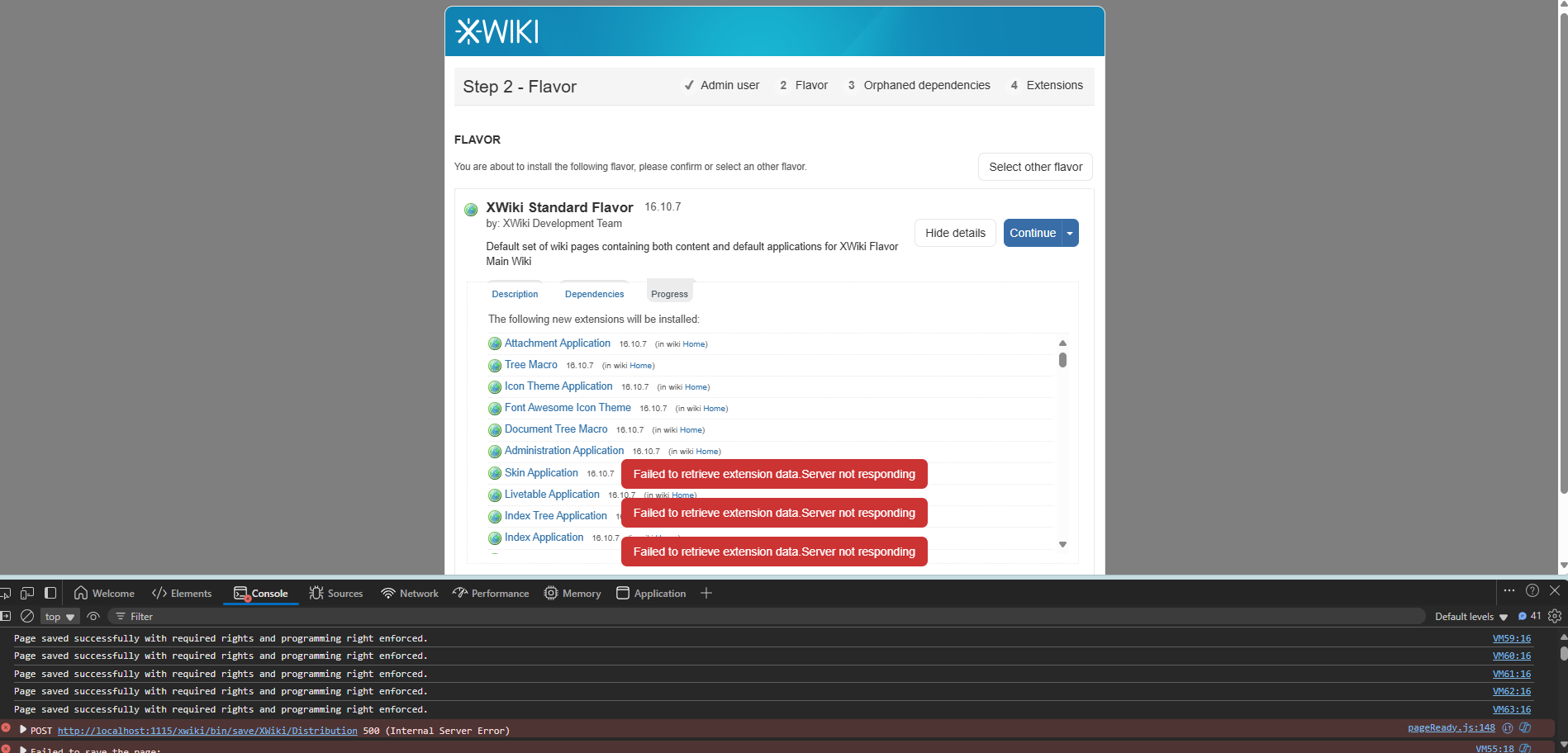Switch to the Description tab

[515, 294]
